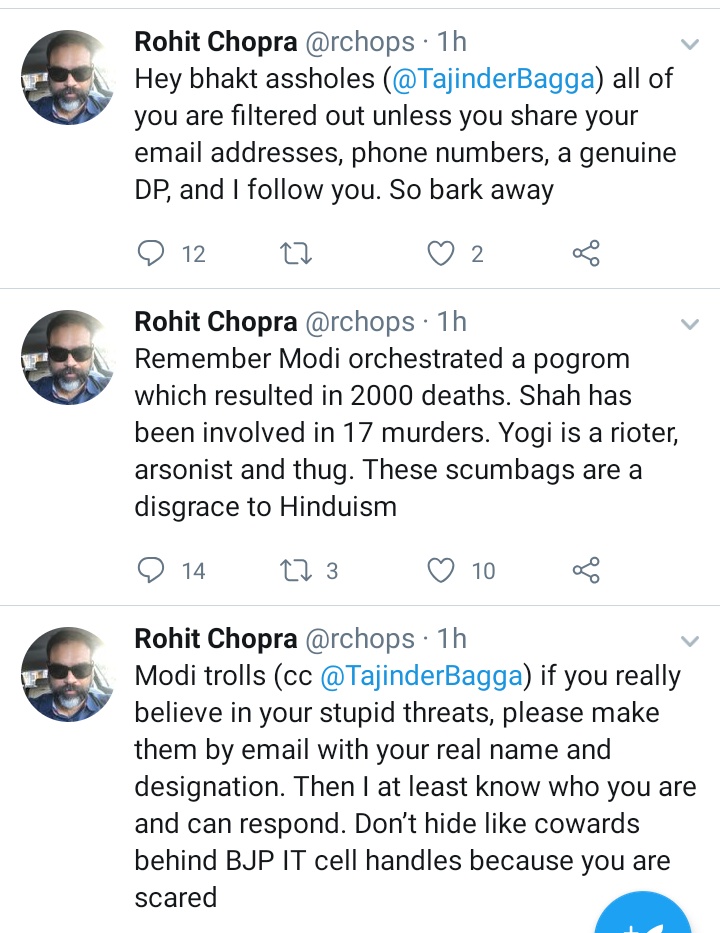Retweet the 'filtered out' tweet
Viewport: 720px width, 933px height.
tap(297, 254)
